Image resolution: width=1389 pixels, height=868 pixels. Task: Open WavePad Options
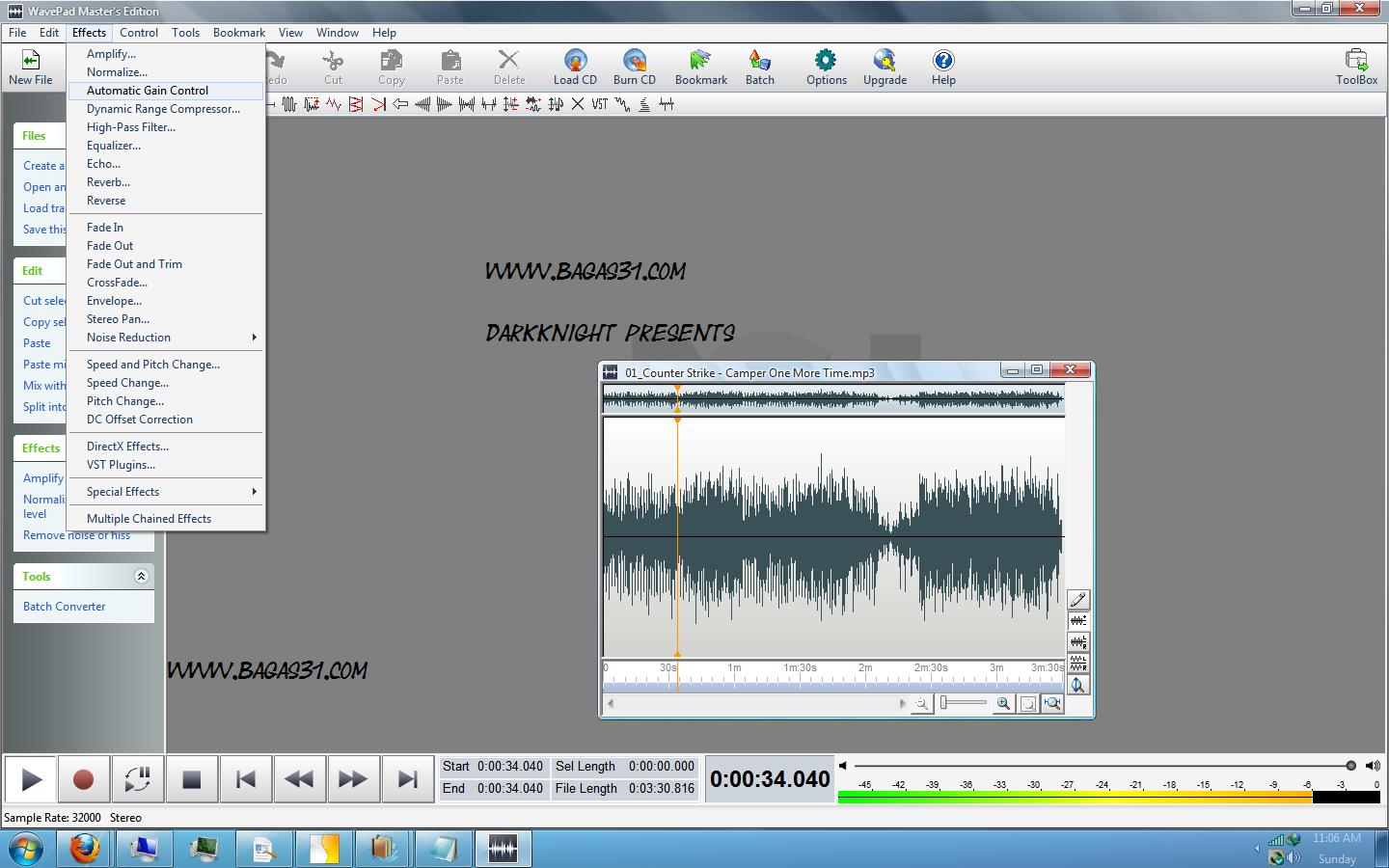pos(826,66)
